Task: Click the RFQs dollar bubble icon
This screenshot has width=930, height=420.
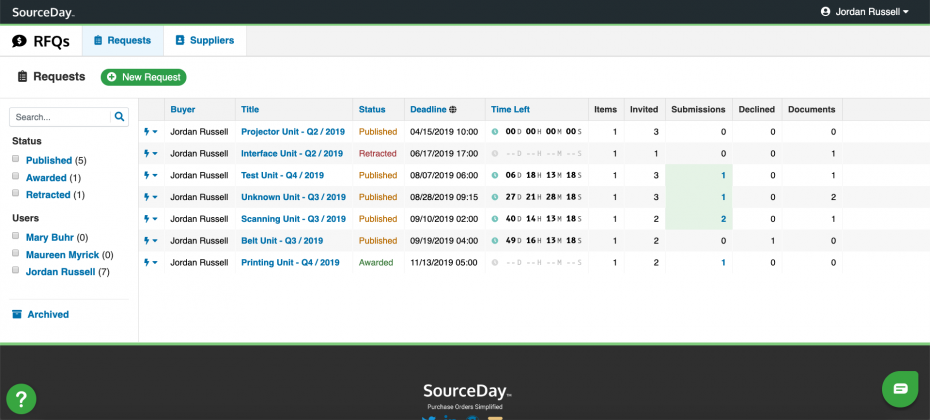Action: [x=19, y=41]
